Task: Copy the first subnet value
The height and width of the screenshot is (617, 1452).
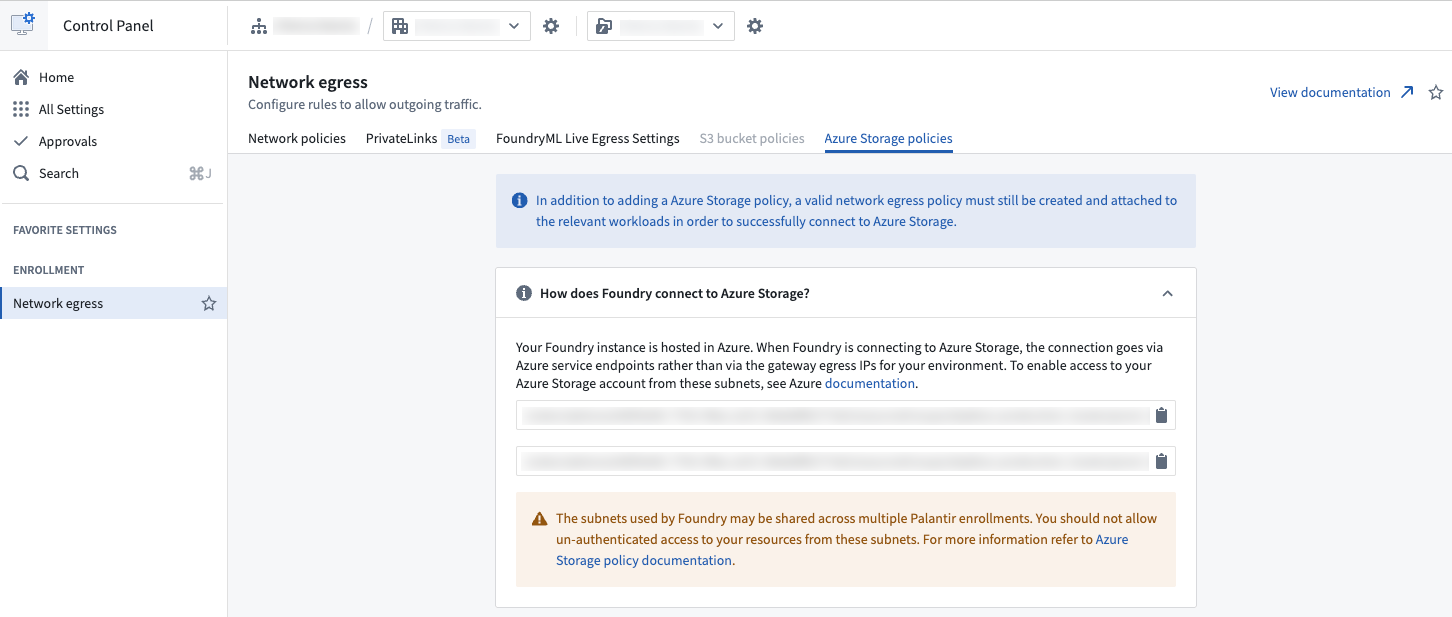Action: click(x=1161, y=415)
